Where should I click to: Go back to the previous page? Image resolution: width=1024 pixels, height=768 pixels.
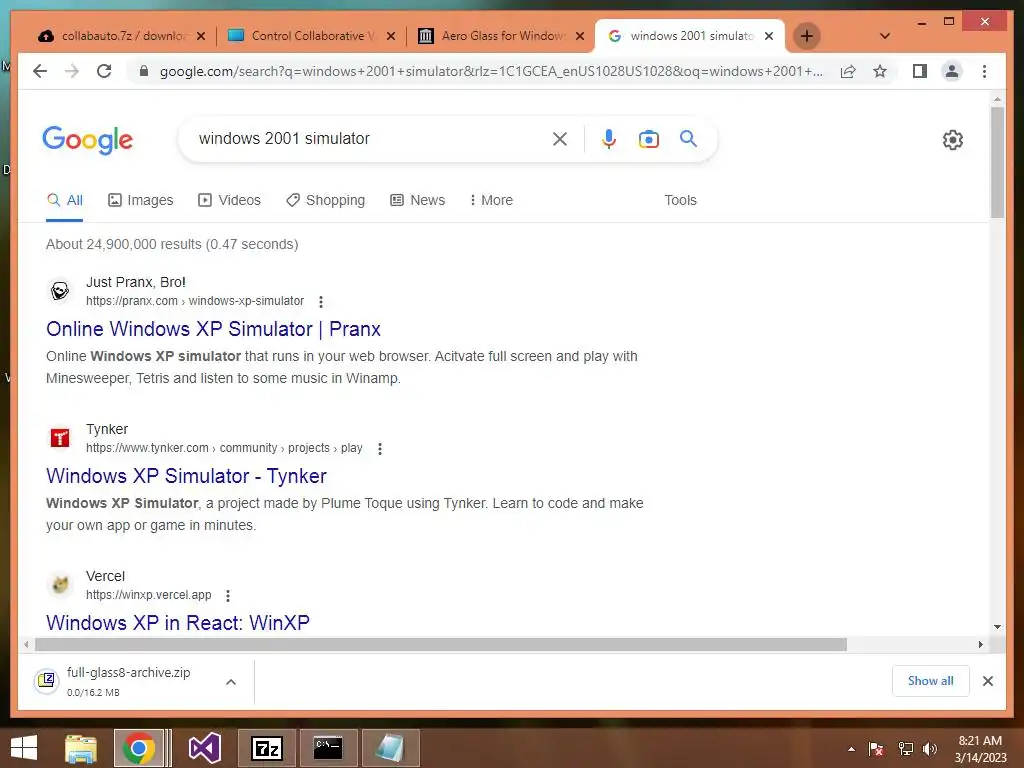(40, 71)
